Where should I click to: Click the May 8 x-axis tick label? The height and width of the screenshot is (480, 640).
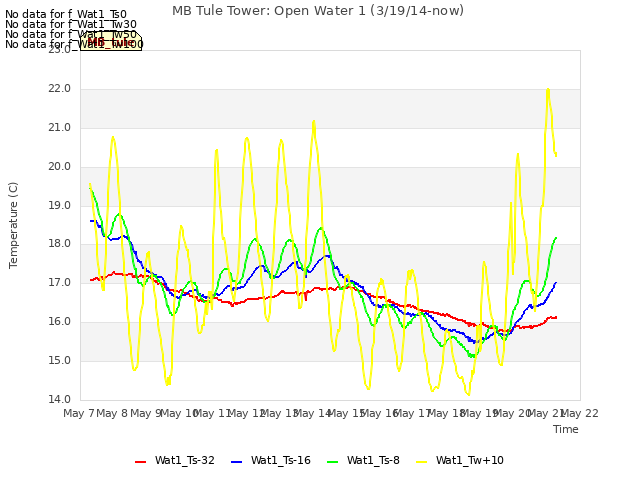112,414
